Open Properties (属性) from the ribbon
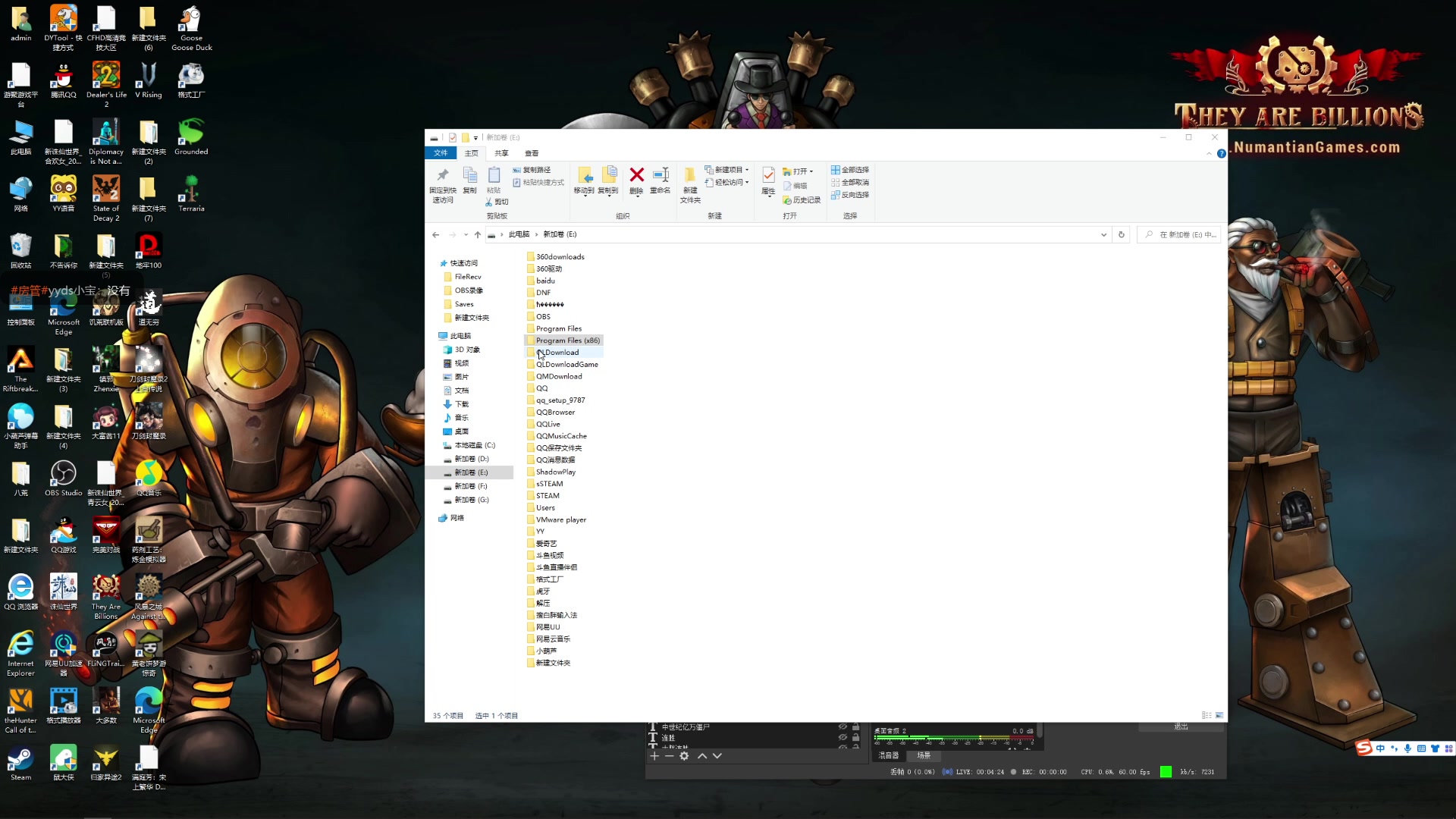 click(x=768, y=180)
